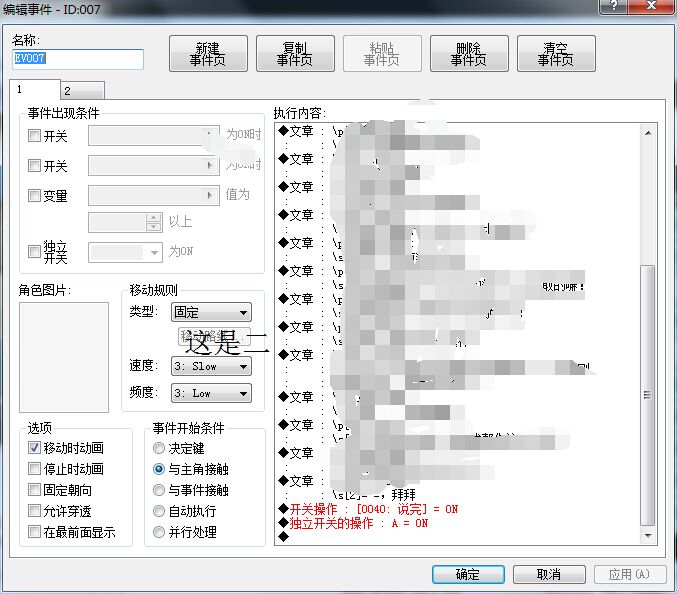
Task: Click scroll-up arrow of 执行内容 list
Action: coord(648,133)
